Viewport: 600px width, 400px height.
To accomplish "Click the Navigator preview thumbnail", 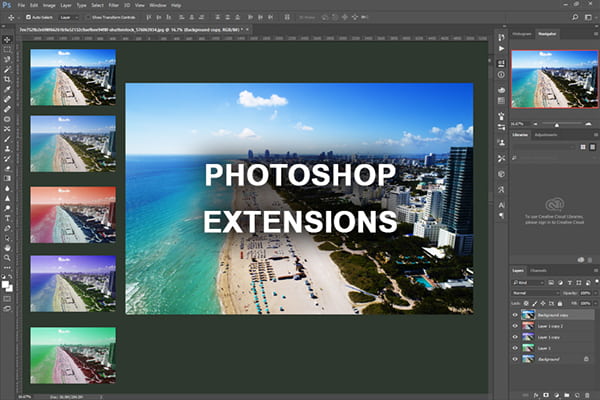I will [x=554, y=79].
